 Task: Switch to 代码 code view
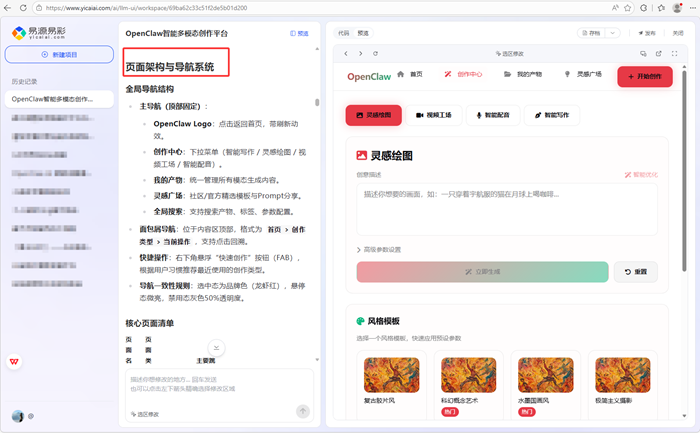344,32
